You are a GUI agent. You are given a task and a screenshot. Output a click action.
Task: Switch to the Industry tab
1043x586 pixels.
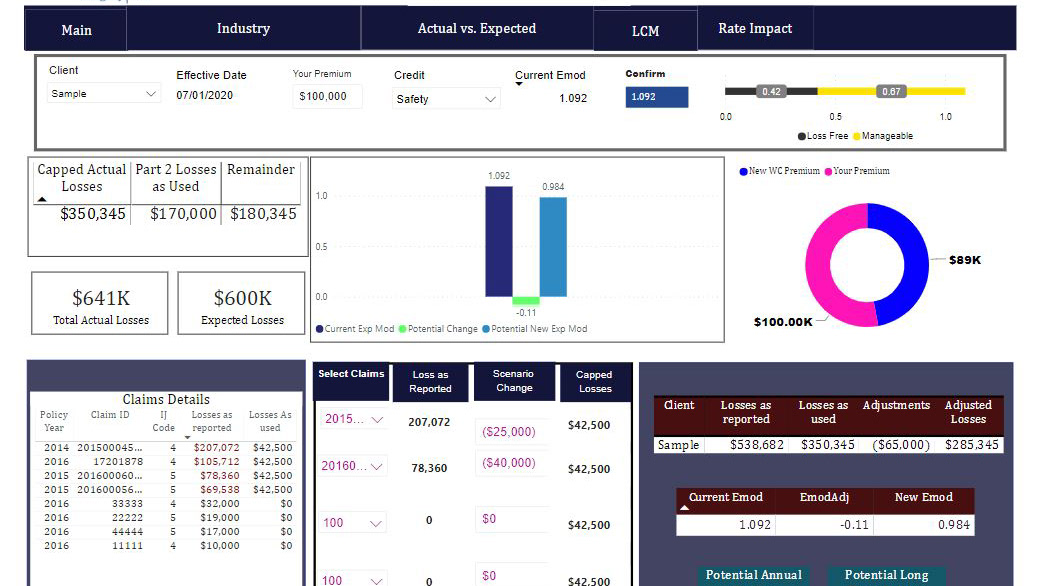click(243, 29)
